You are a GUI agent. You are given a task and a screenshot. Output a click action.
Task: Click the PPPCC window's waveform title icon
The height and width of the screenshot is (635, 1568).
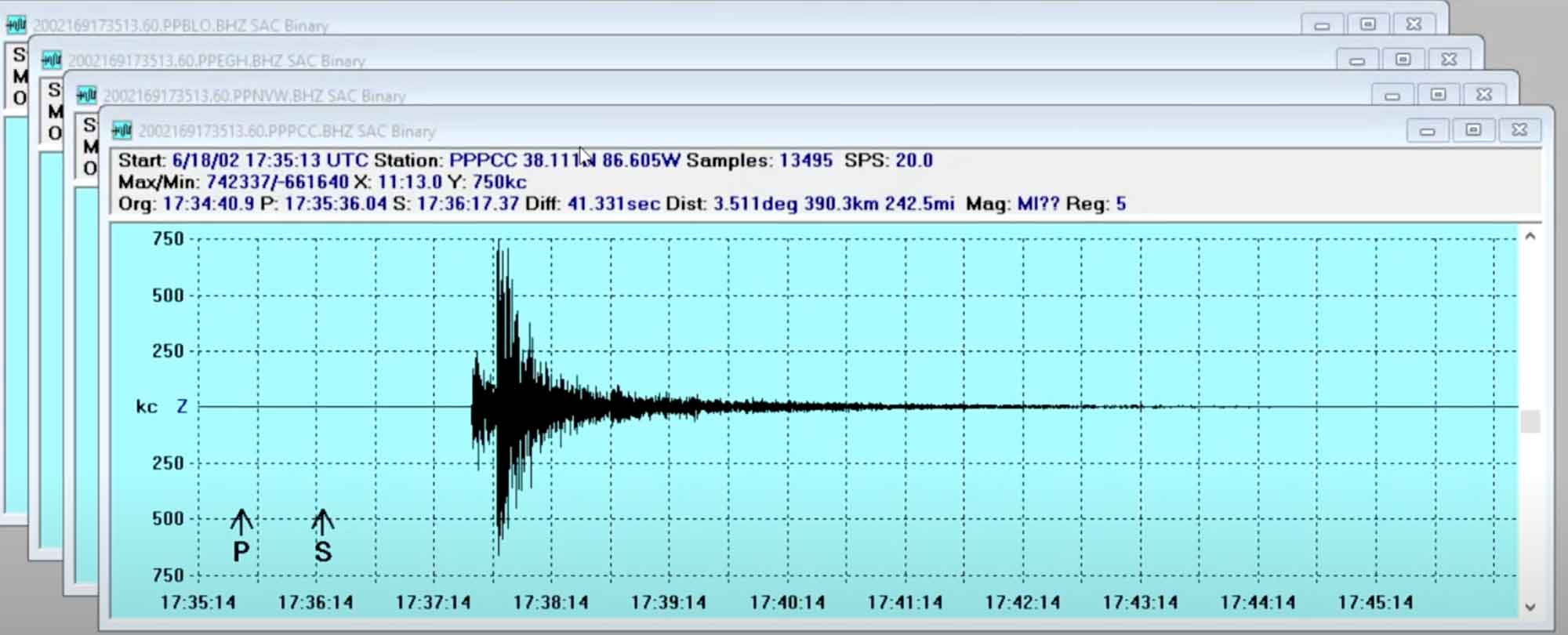[x=122, y=130]
